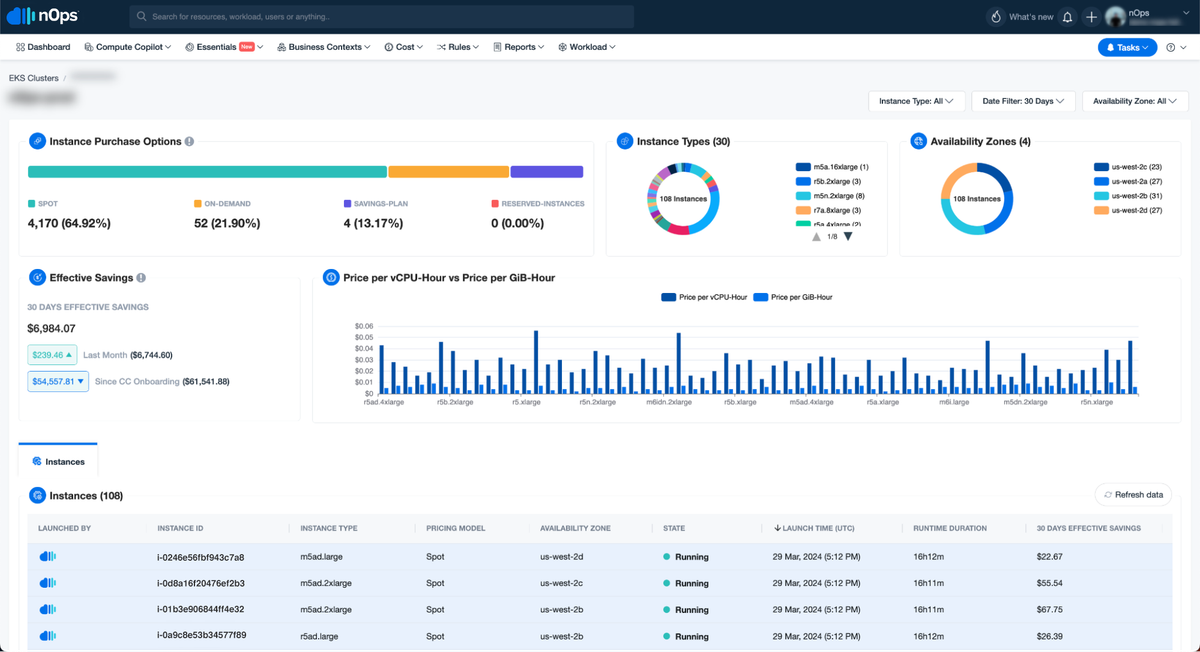
Task: Open the Instance Type: All dropdown
Action: (x=916, y=101)
